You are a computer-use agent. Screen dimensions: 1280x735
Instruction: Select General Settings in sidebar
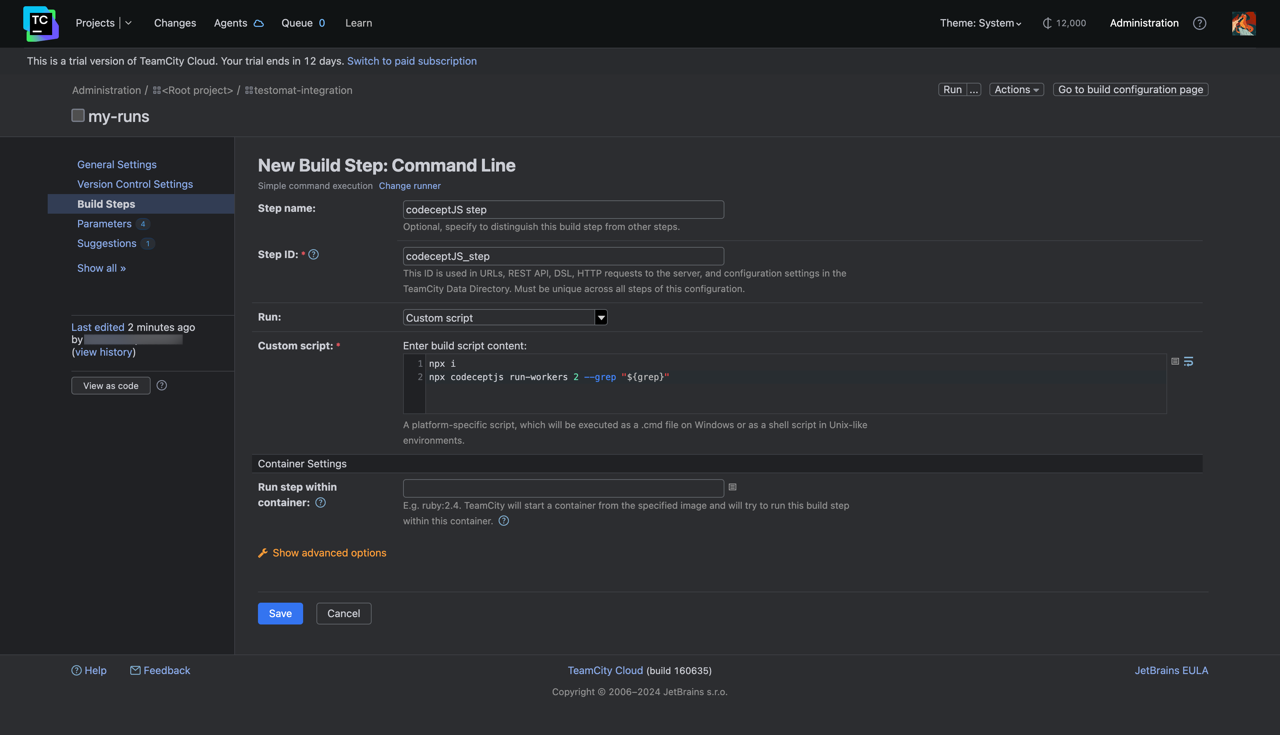pyautogui.click(x=117, y=165)
